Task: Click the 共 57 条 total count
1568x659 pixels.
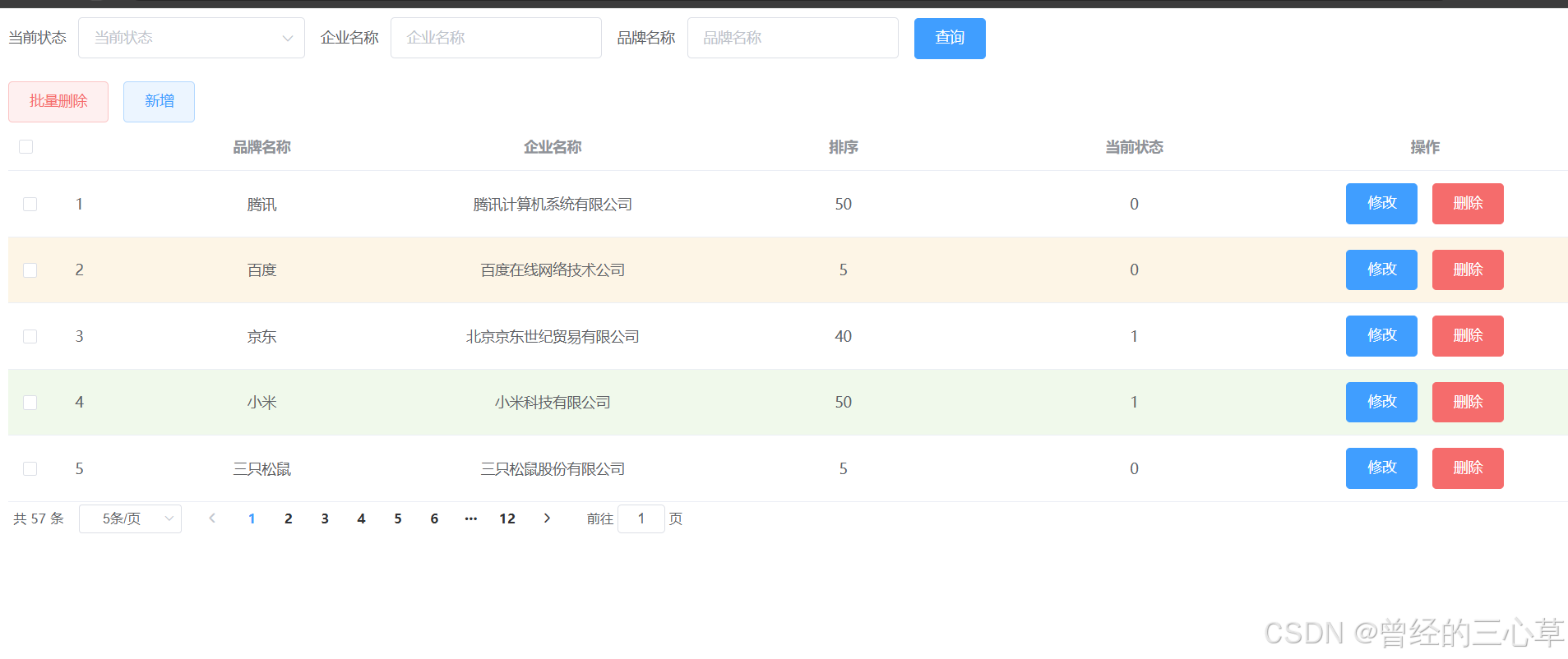Action: 39,518
